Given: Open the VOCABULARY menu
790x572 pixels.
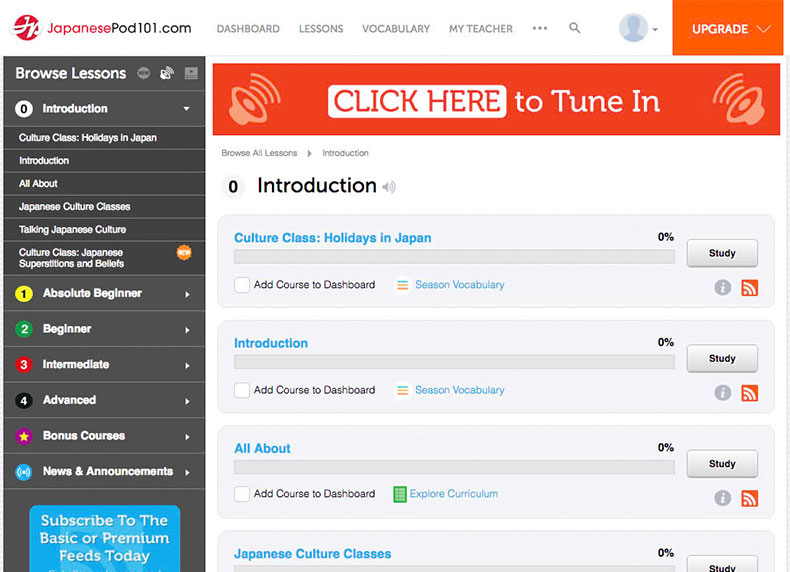Looking at the screenshot, I should point(396,29).
